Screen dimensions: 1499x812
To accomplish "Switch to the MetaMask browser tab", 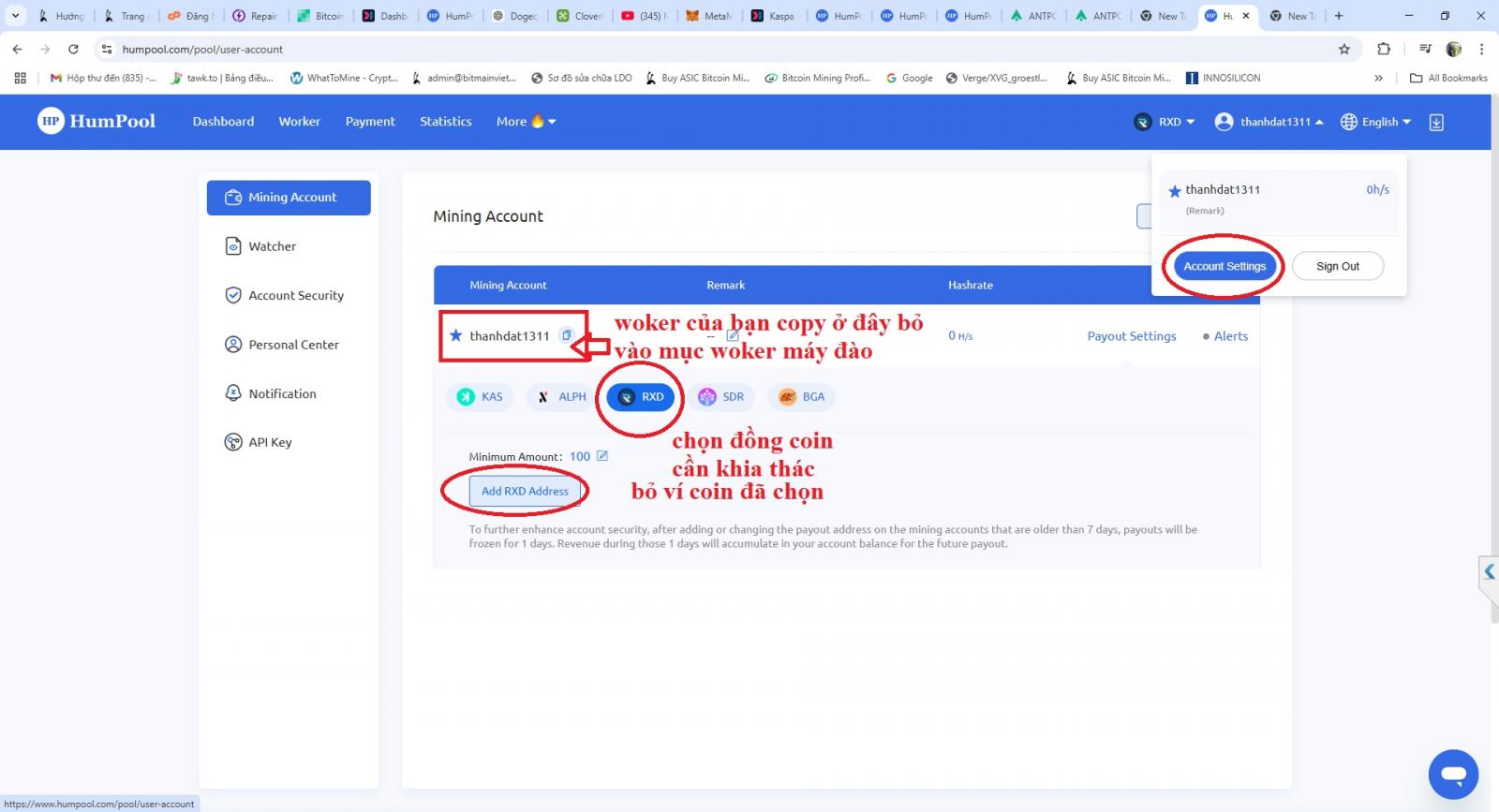I will [x=708, y=16].
